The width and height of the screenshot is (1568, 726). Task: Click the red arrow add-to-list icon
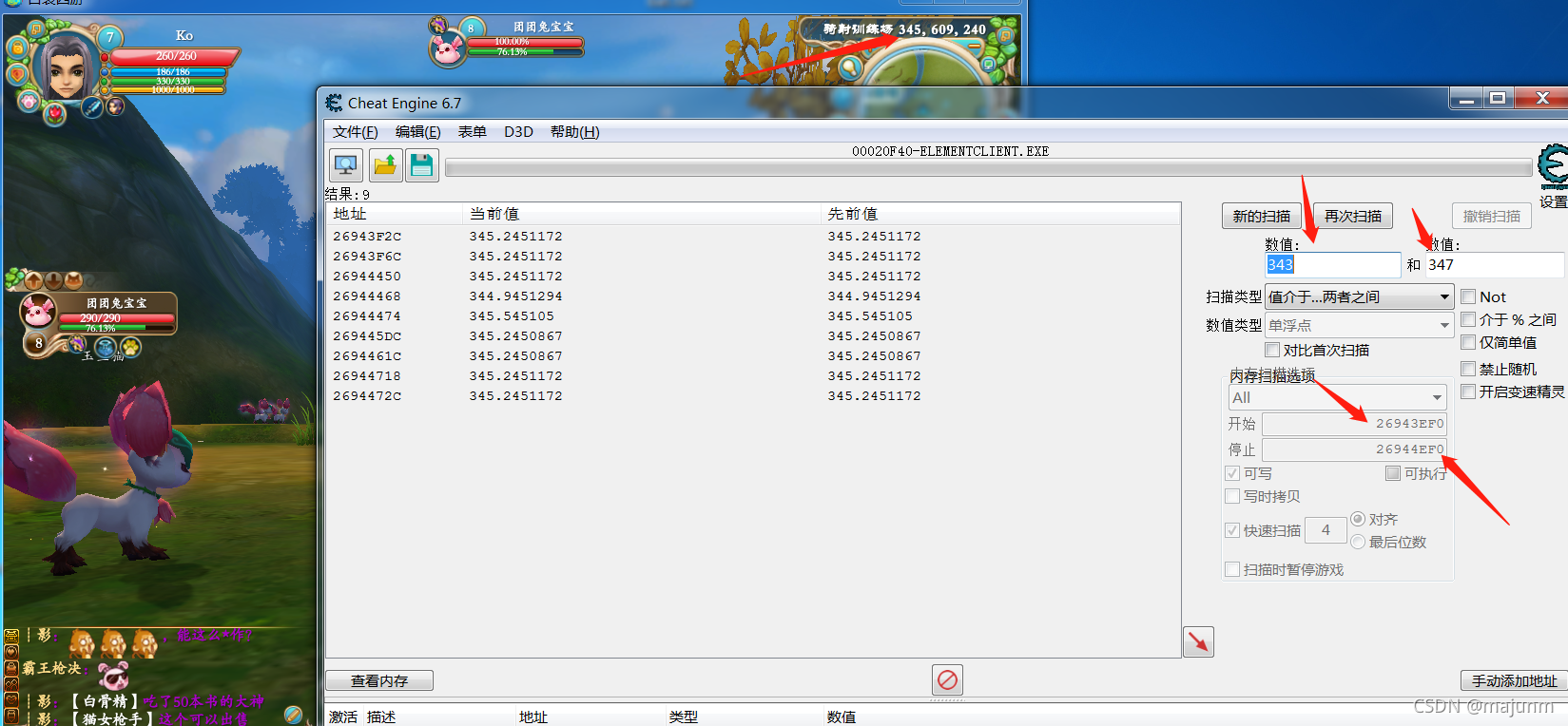click(1198, 641)
